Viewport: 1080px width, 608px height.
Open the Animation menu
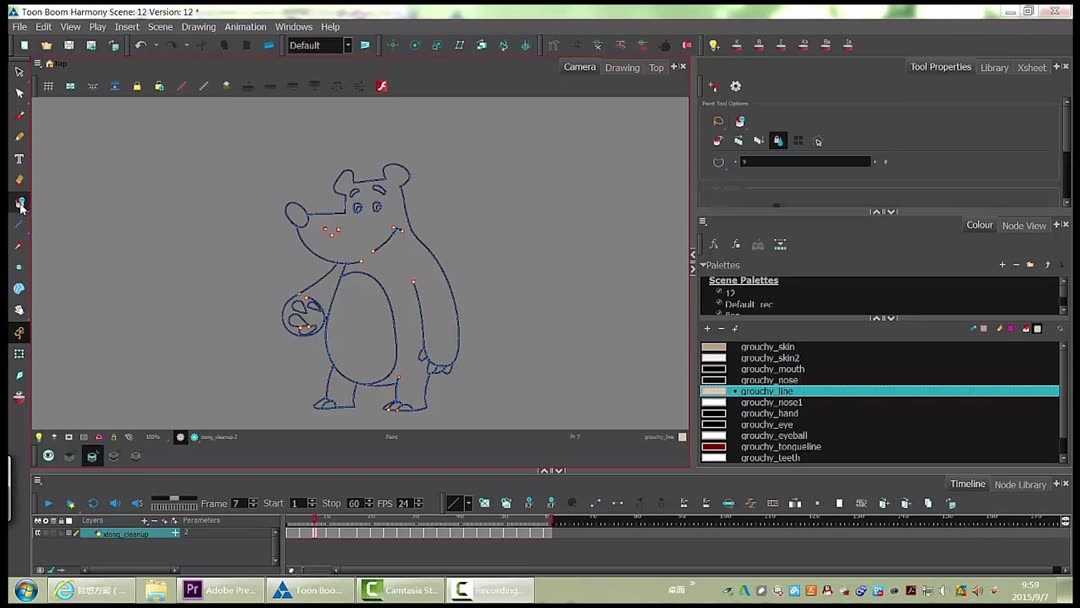tap(245, 27)
